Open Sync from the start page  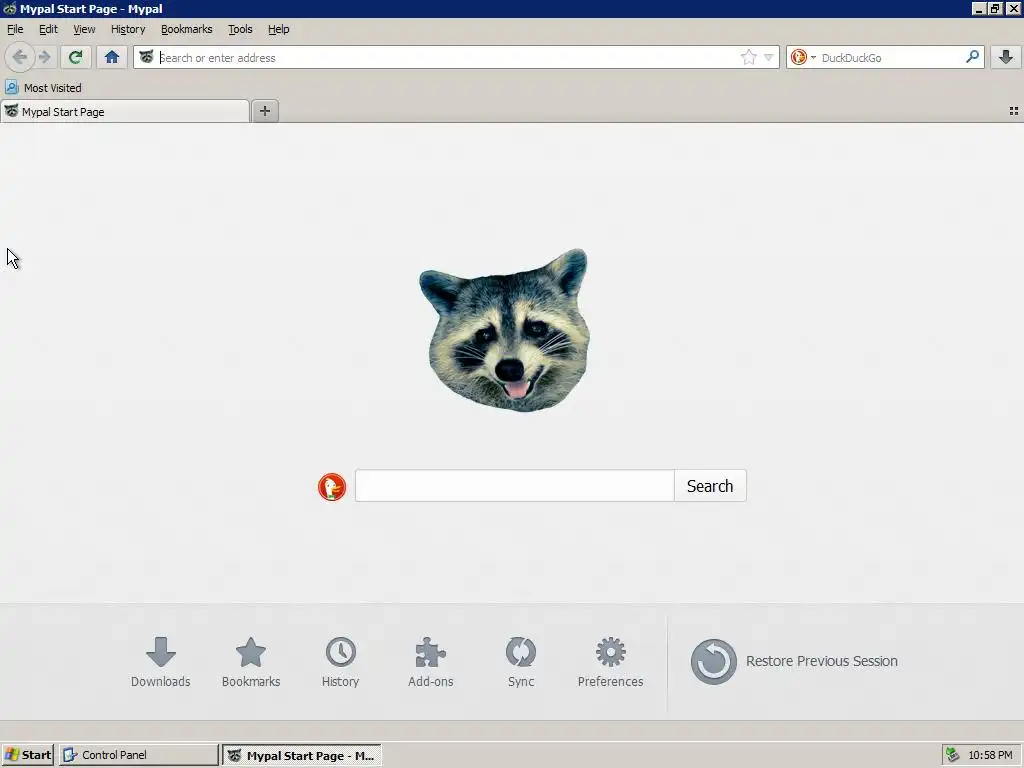click(x=520, y=662)
